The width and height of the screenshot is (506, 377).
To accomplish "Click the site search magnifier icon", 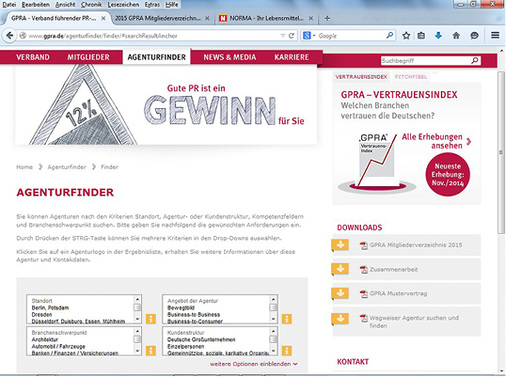I will tap(475, 60).
